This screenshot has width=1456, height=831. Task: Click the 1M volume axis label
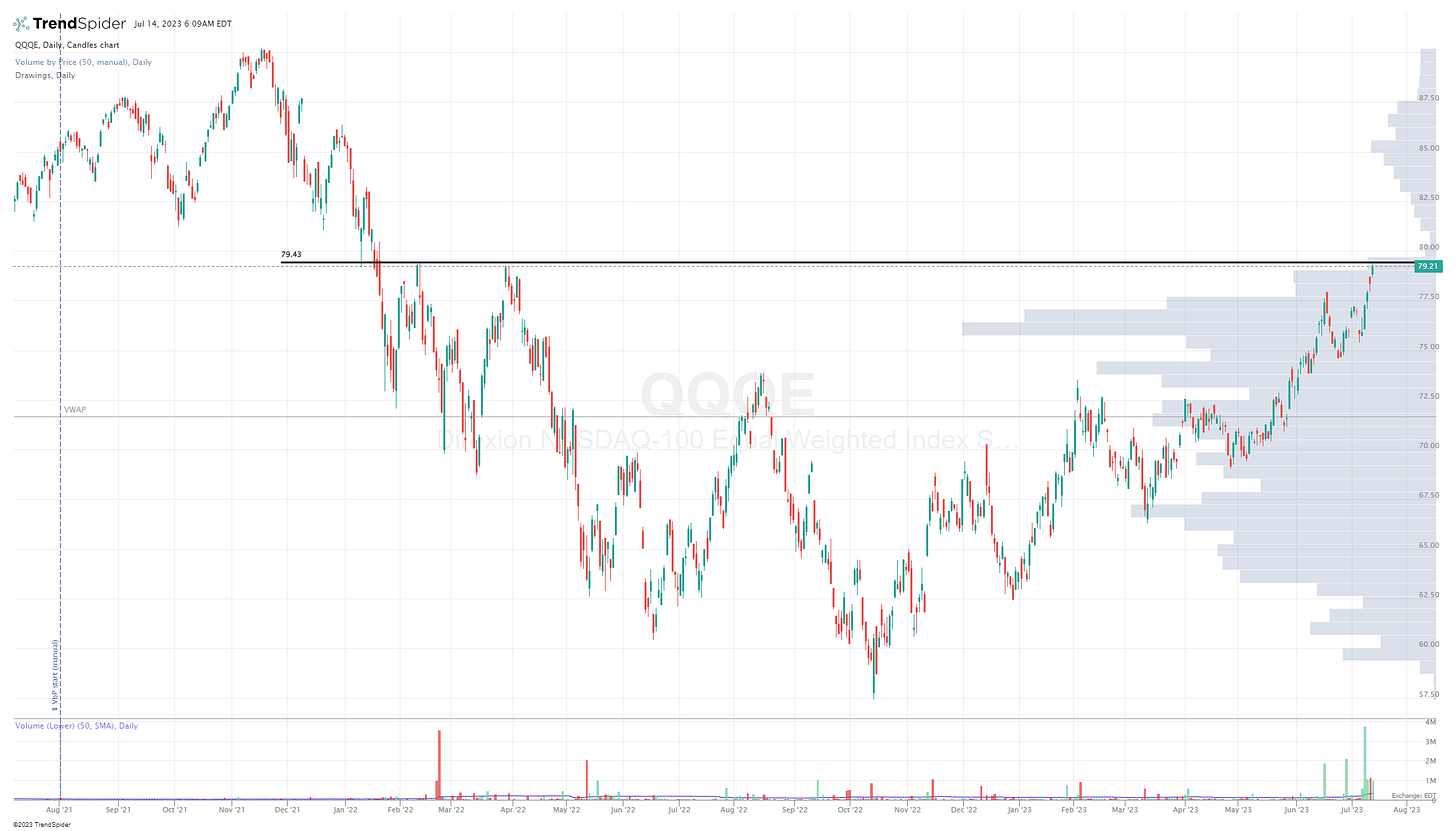[x=1432, y=781]
